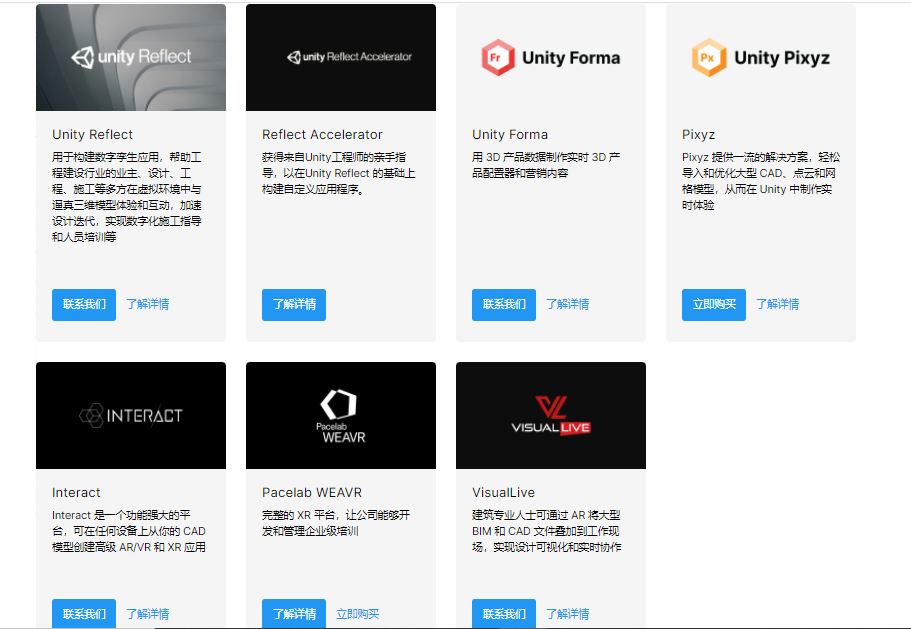
Task: Click 了解详情 button for Reflect Accelerator
Action: [294, 304]
